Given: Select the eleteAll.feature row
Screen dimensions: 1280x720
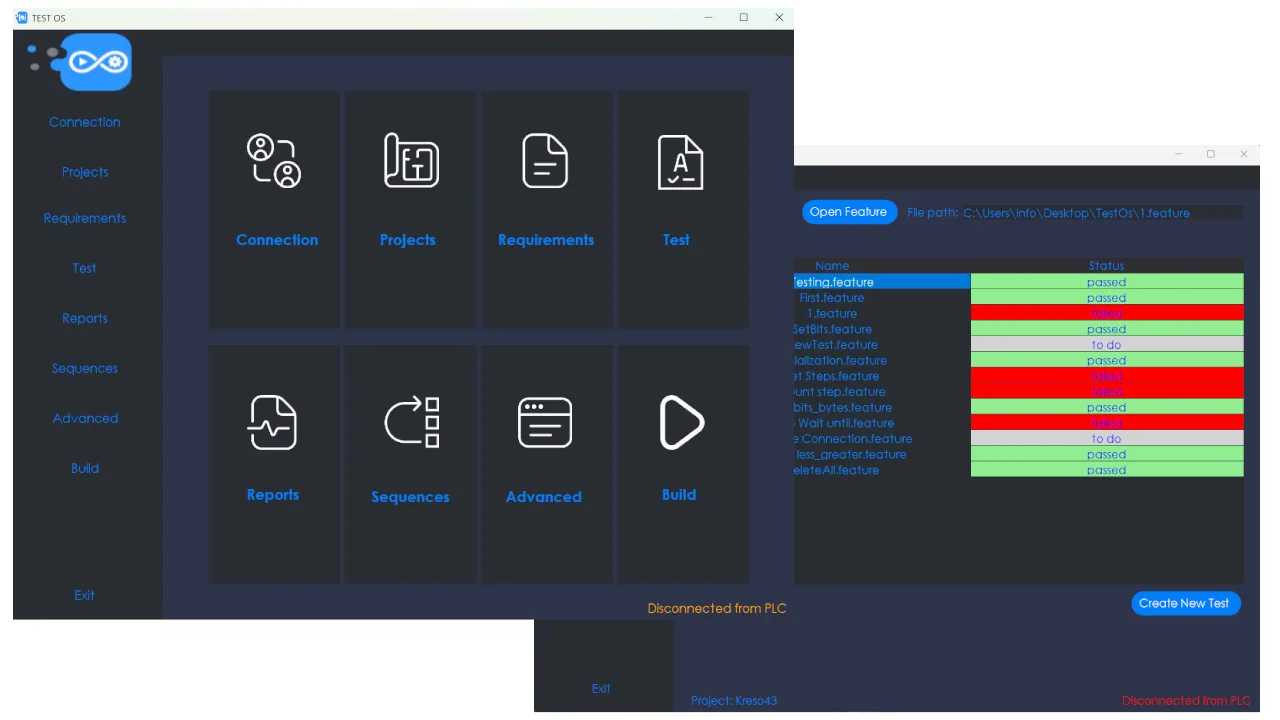Looking at the screenshot, I should (882, 470).
